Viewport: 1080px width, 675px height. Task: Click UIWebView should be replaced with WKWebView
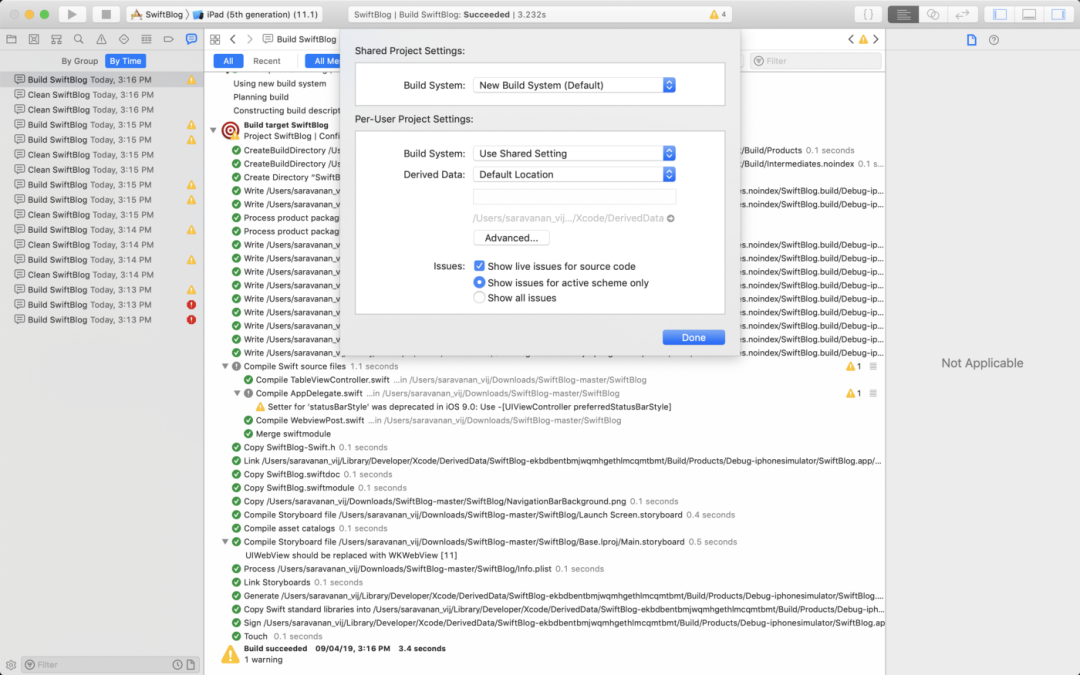click(351, 555)
